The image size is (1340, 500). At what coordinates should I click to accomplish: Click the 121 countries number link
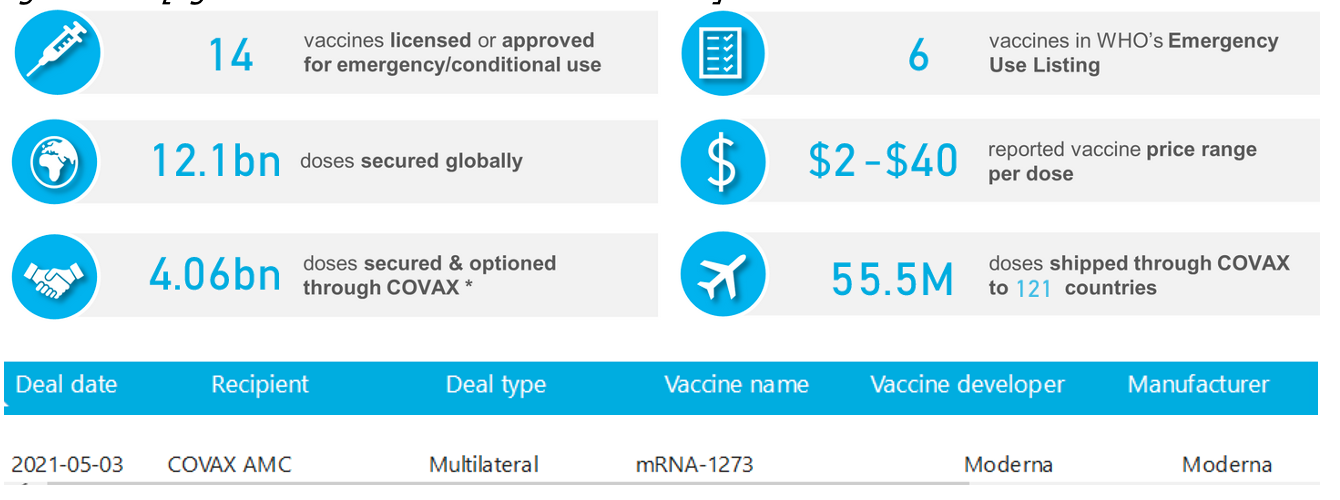point(1033,289)
